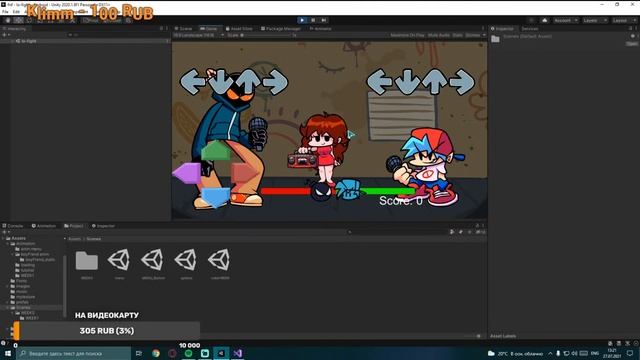The height and width of the screenshot is (360, 640).
Task: Select the fourth Unity scene asset
Action: [220, 260]
